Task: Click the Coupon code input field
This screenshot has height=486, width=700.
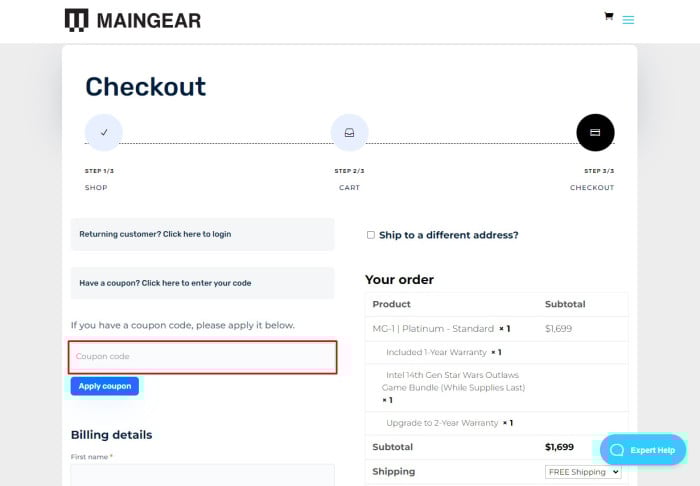Action: 203,357
